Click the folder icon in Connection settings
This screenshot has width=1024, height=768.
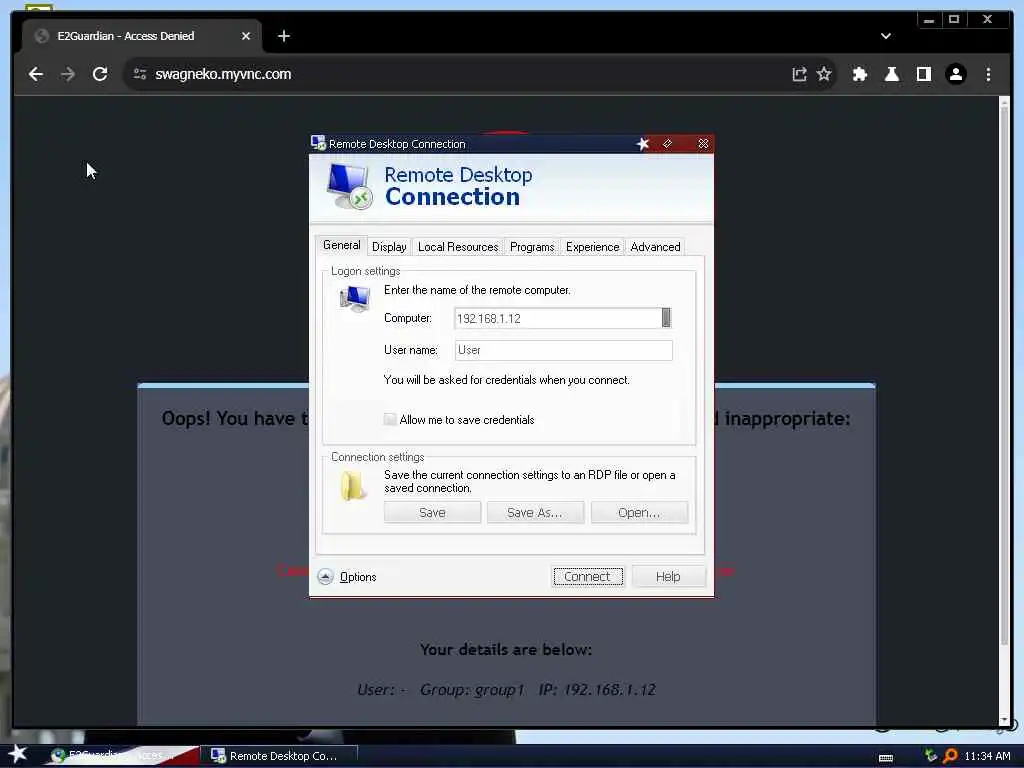[353, 487]
